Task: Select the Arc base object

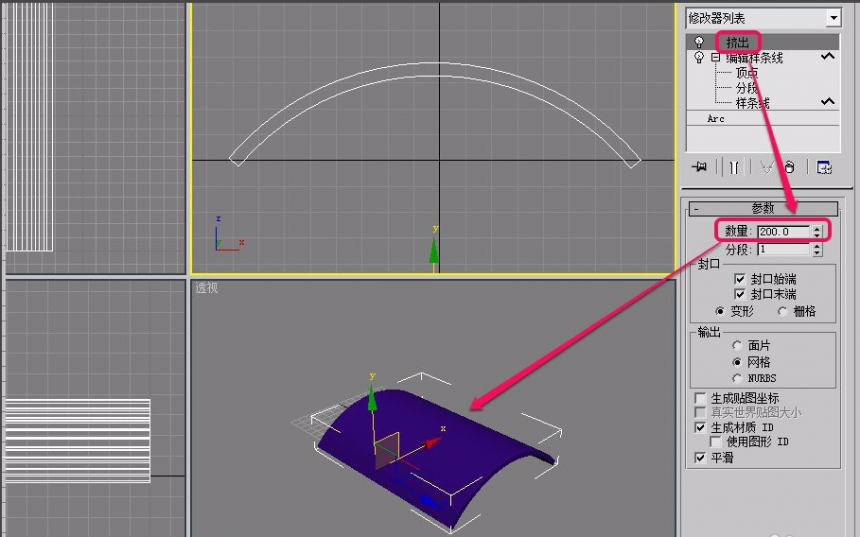Action: [x=716, y=118]
